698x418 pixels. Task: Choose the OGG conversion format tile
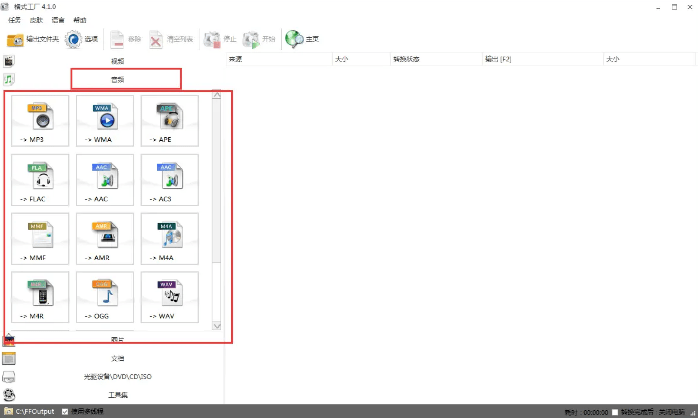tap(105, 297)
